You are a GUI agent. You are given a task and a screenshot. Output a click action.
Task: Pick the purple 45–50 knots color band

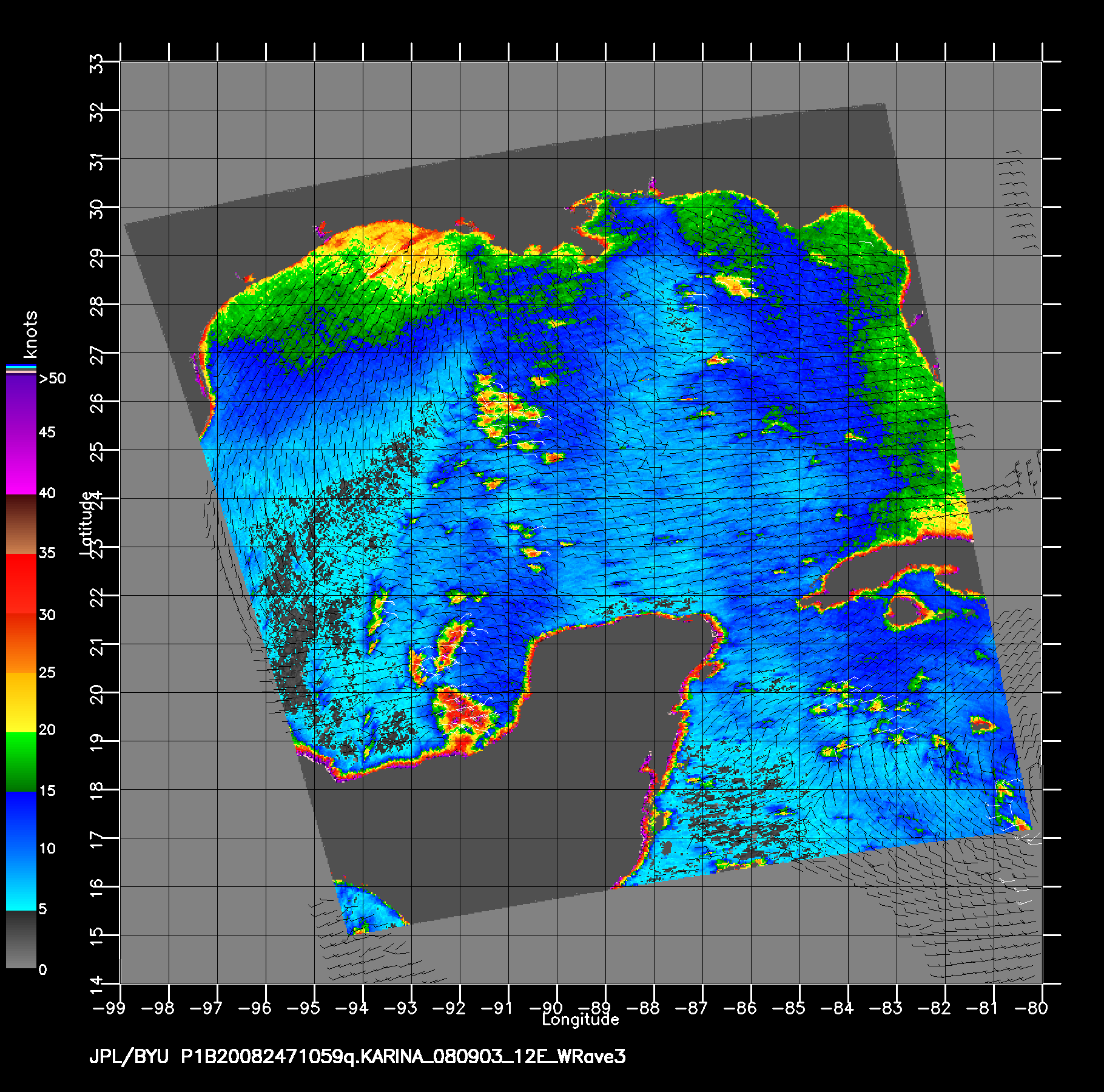[21, 403]
